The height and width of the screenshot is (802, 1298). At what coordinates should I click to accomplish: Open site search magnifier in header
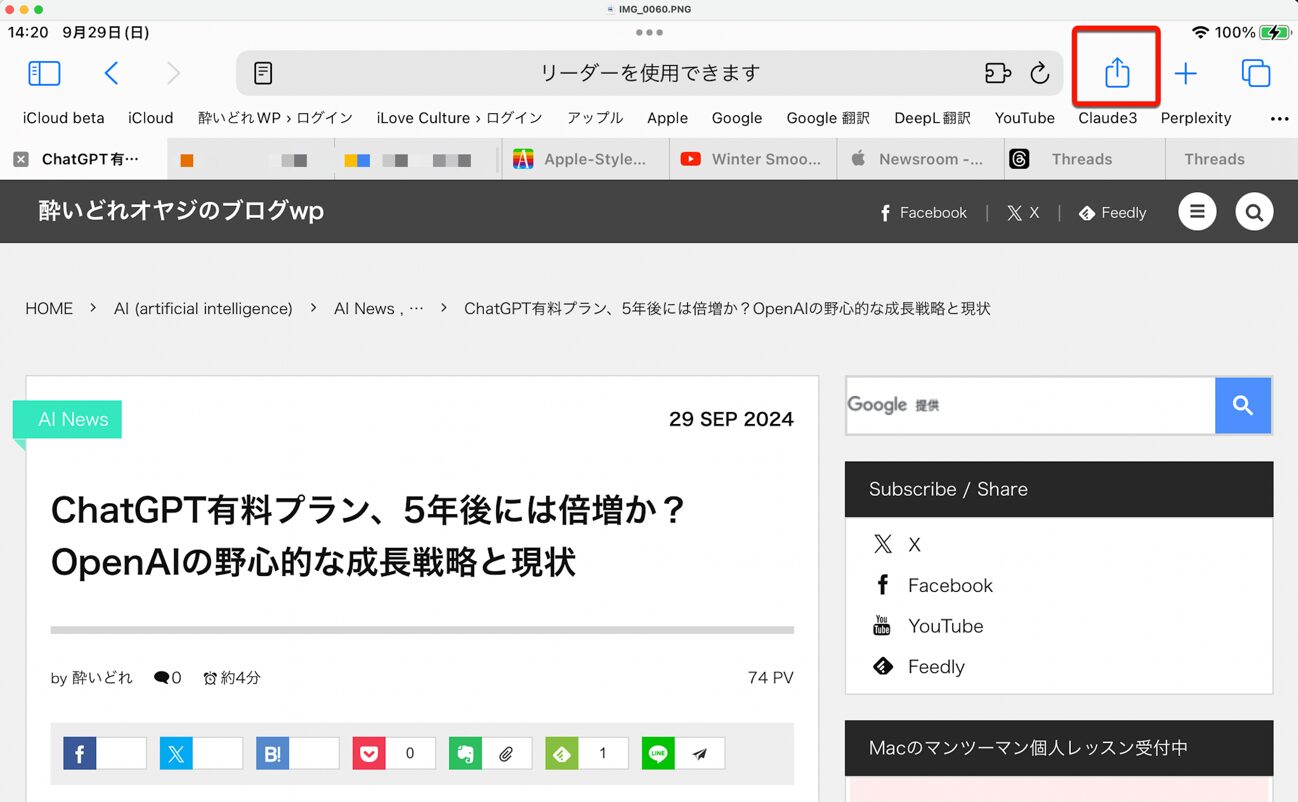[1254, 212]
